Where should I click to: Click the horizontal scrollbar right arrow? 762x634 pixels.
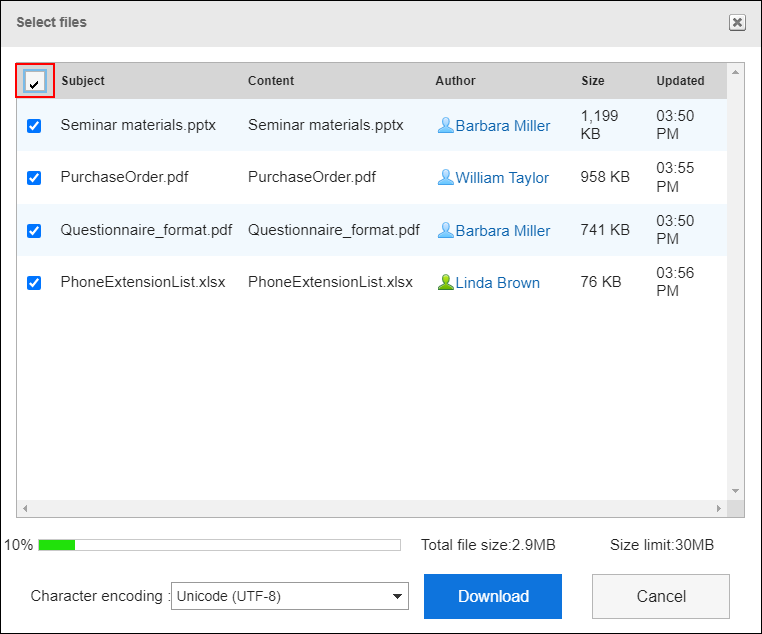(718, 509)
